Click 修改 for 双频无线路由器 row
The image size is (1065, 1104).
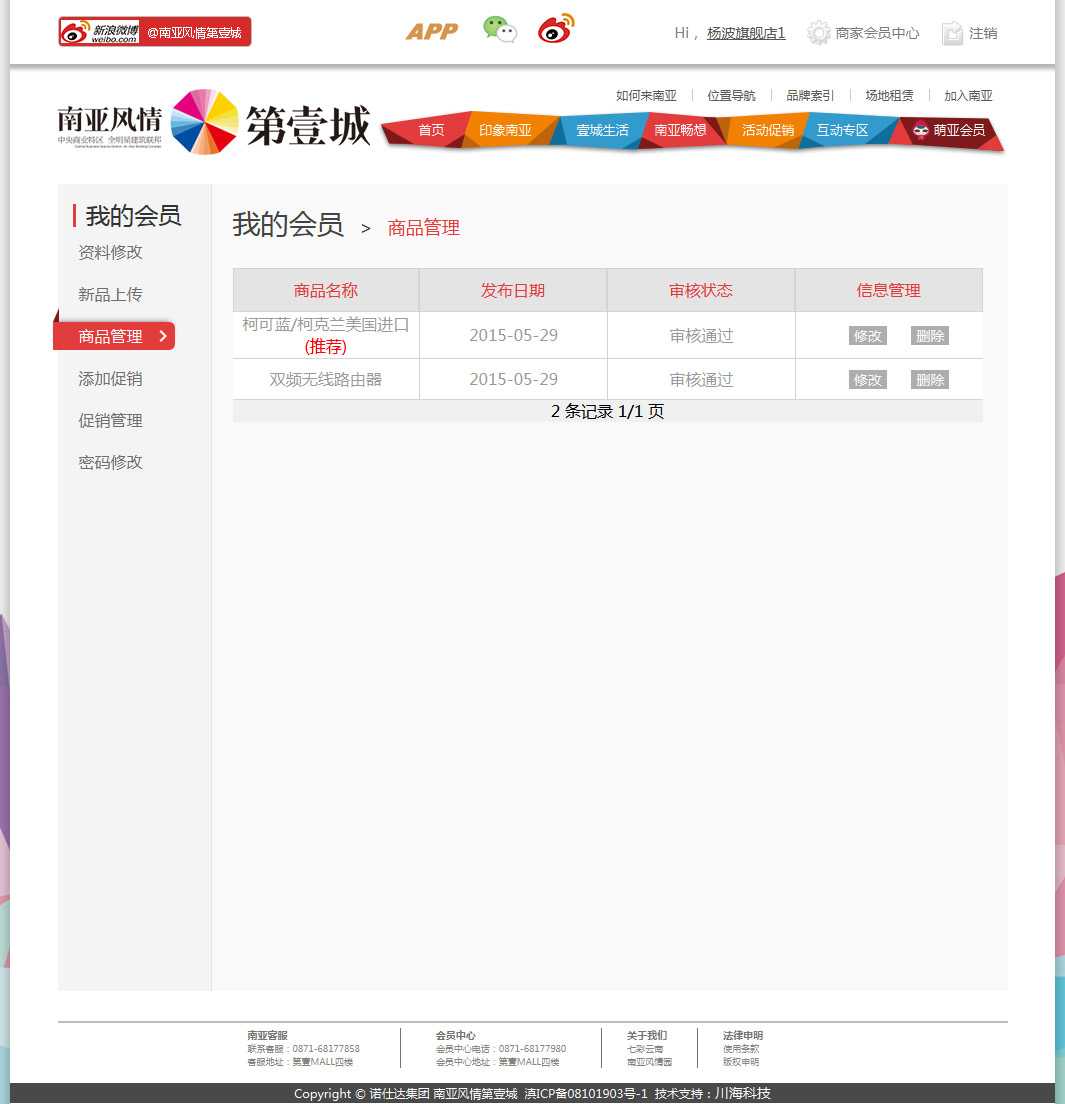point(867,380)
